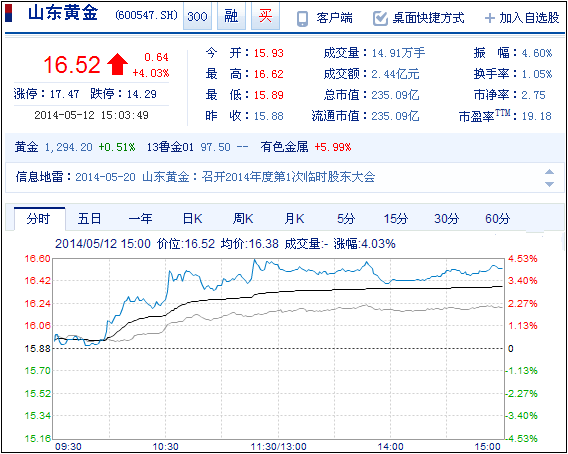Click the 今开 value 15.93
Screen dimensions: 568x454
click(x=268, y=53)
